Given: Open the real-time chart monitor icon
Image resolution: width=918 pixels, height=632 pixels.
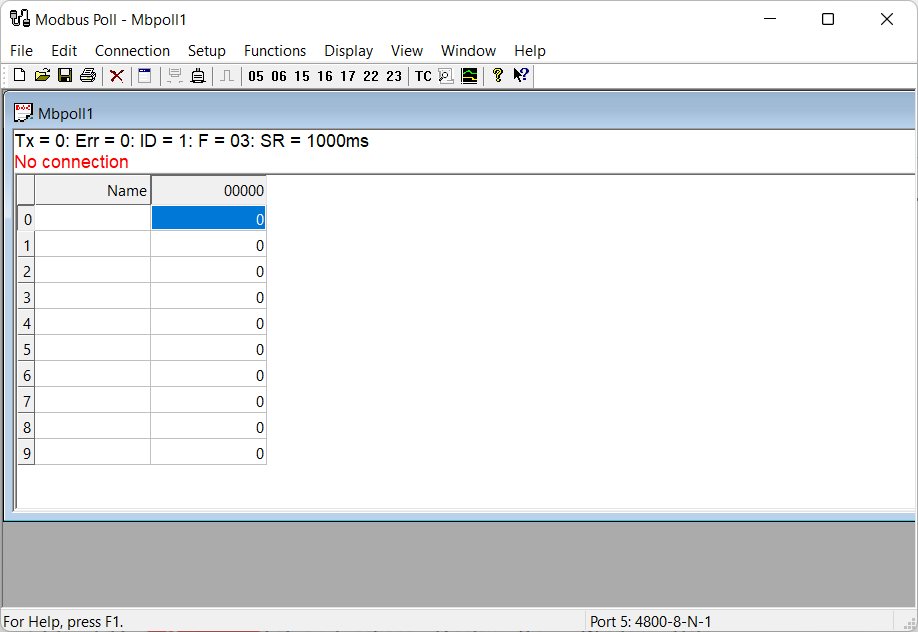Looking at the screenshot, I should 469,76.
